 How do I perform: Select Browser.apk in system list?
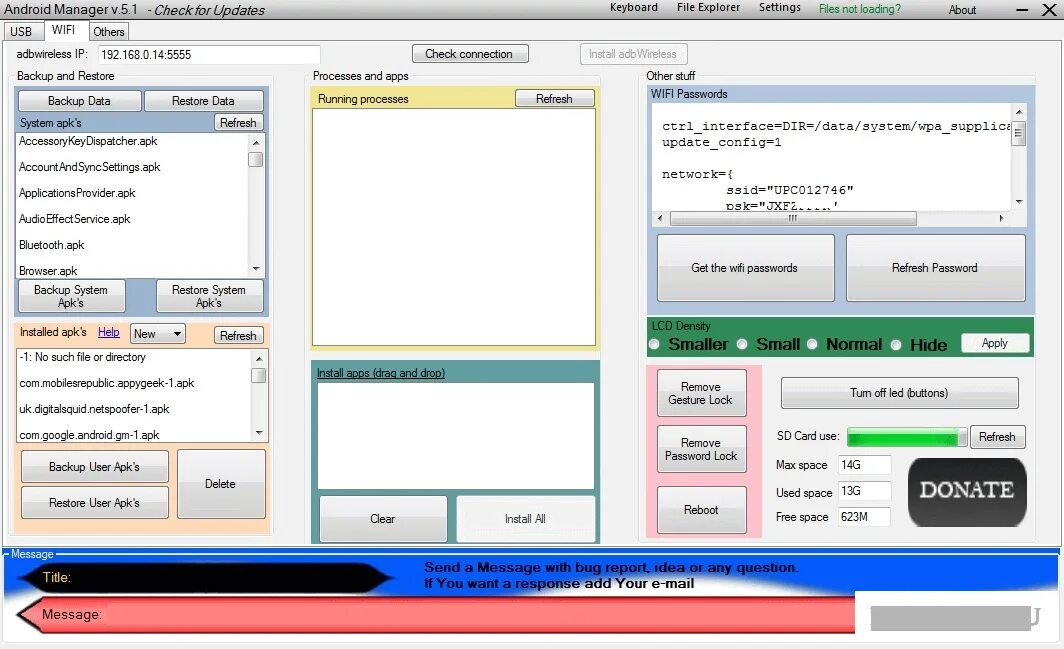(x=48, y=270)
